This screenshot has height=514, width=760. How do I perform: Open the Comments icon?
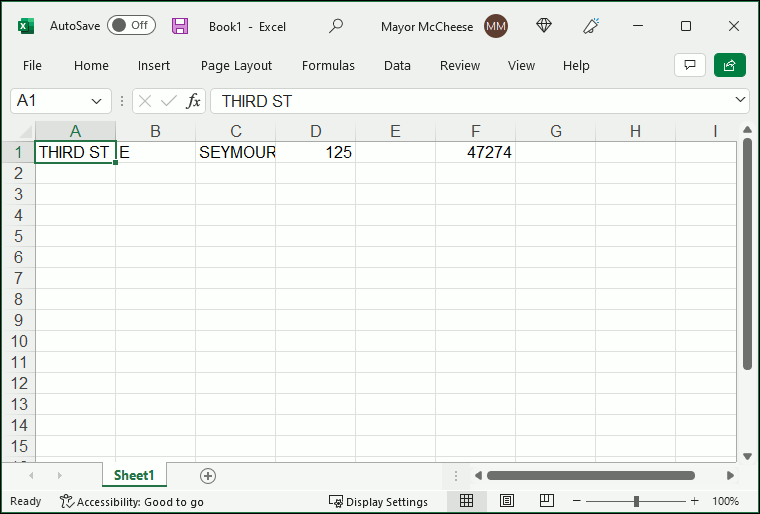click(x=689, y=65)
